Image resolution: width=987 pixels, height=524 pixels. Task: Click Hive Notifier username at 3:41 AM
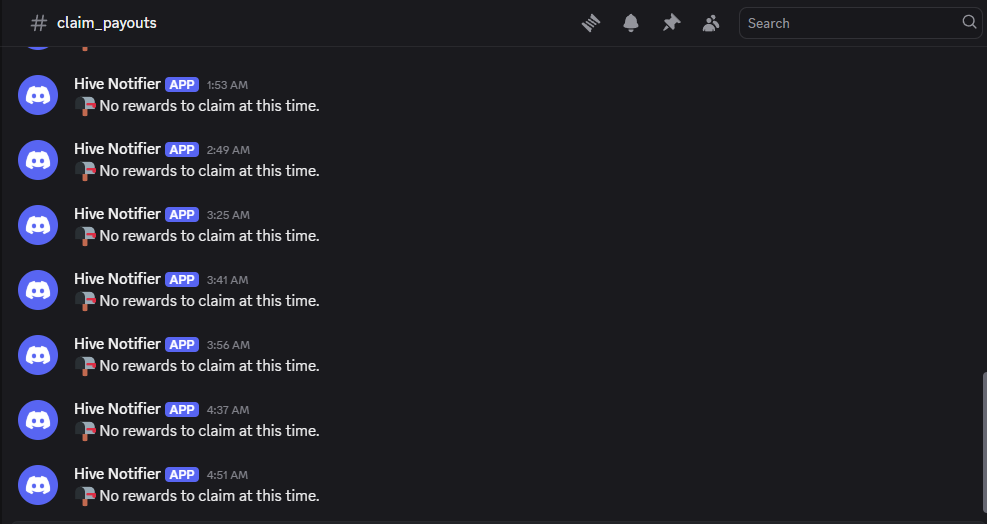pos(117,278)
